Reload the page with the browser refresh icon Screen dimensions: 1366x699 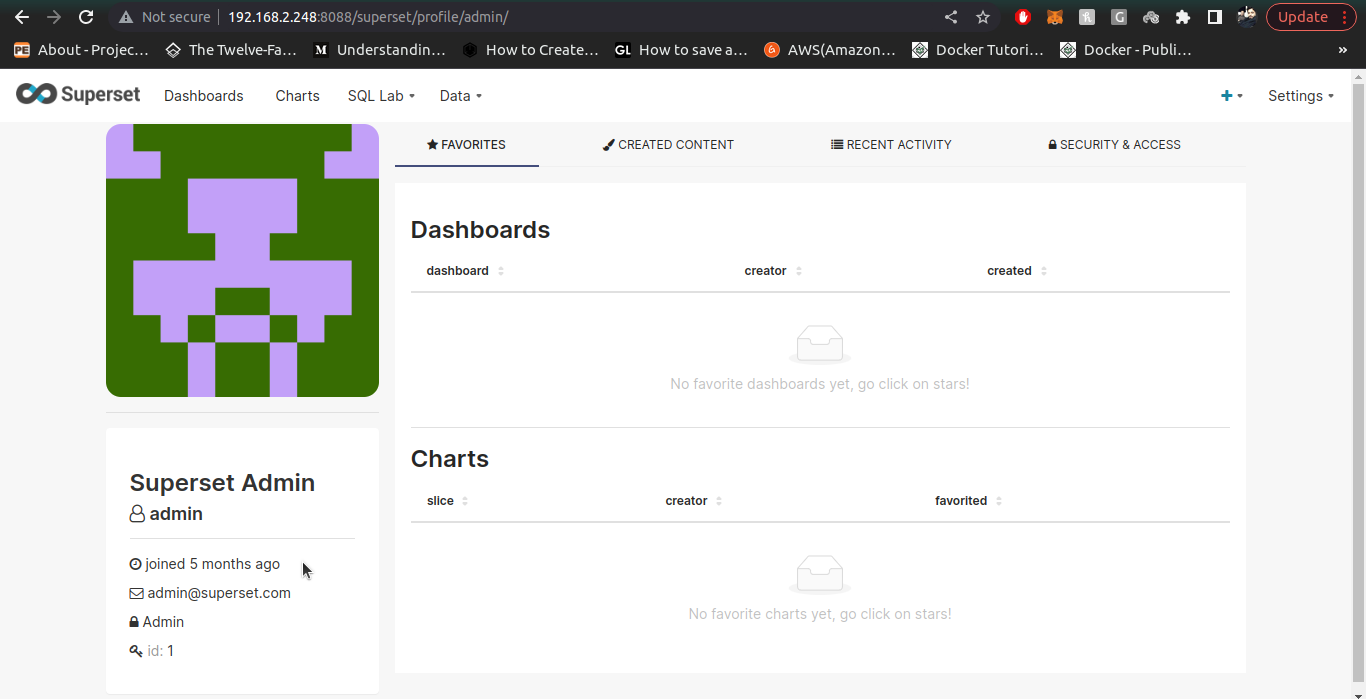point(86,17)
